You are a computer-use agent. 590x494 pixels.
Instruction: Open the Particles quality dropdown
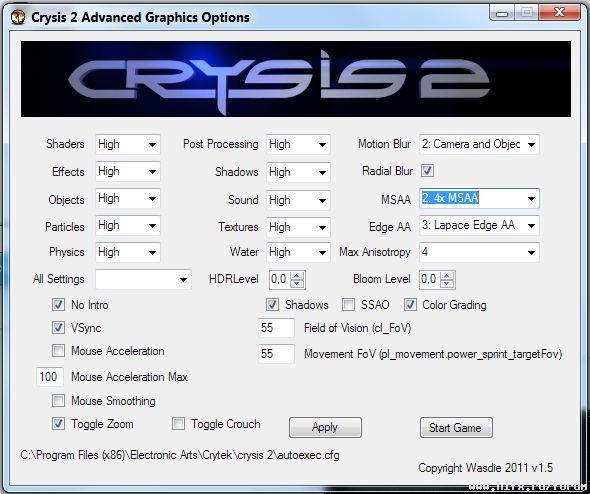click(x=128, y=226)
